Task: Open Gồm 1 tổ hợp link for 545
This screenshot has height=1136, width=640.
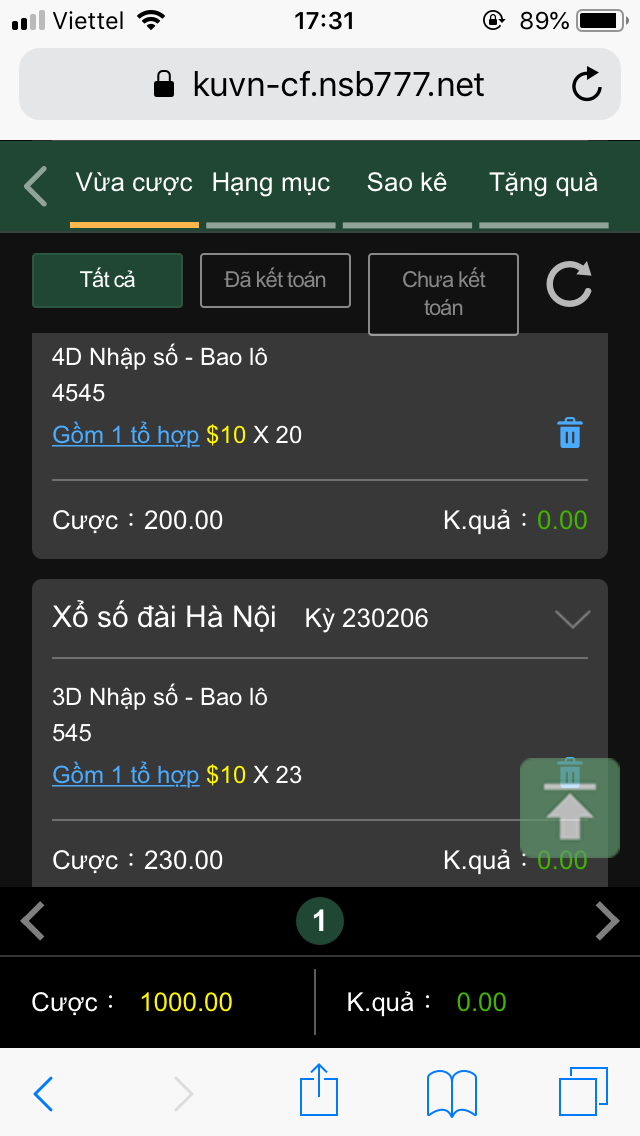Action: click(125, 775)
